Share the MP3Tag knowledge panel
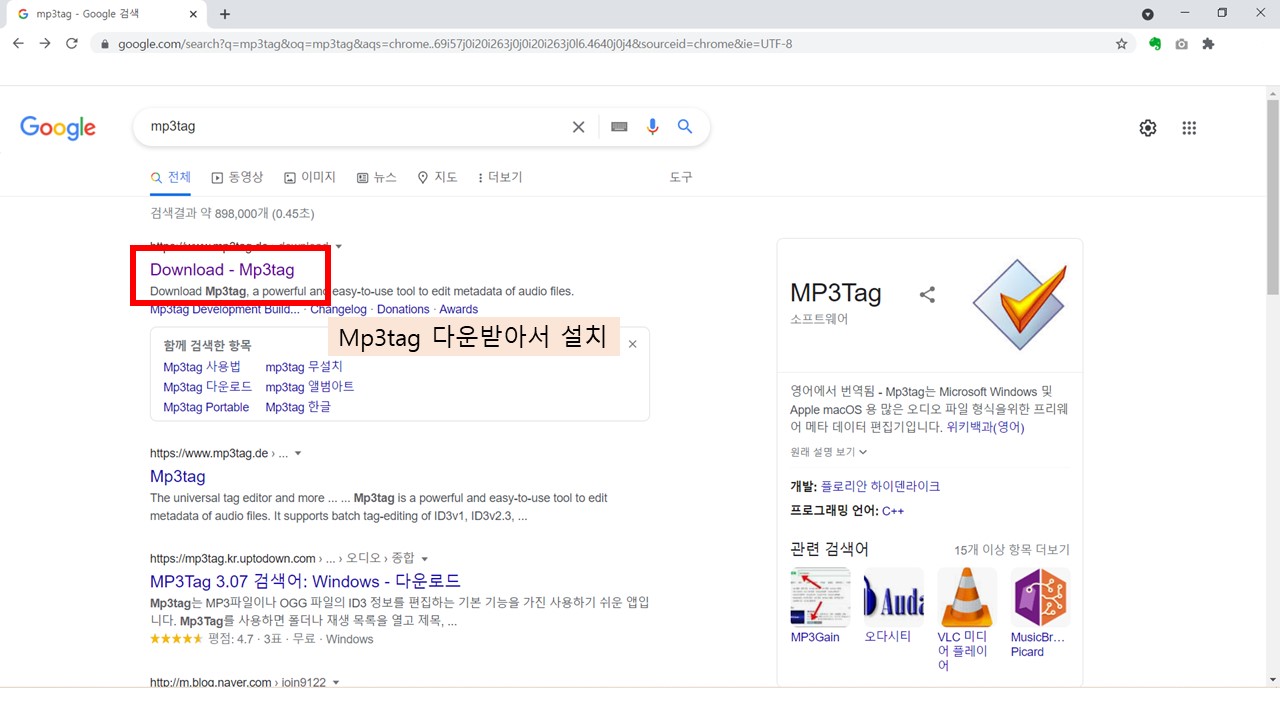This screenshot has width=1280, height=720. click(x=927, y=294)
